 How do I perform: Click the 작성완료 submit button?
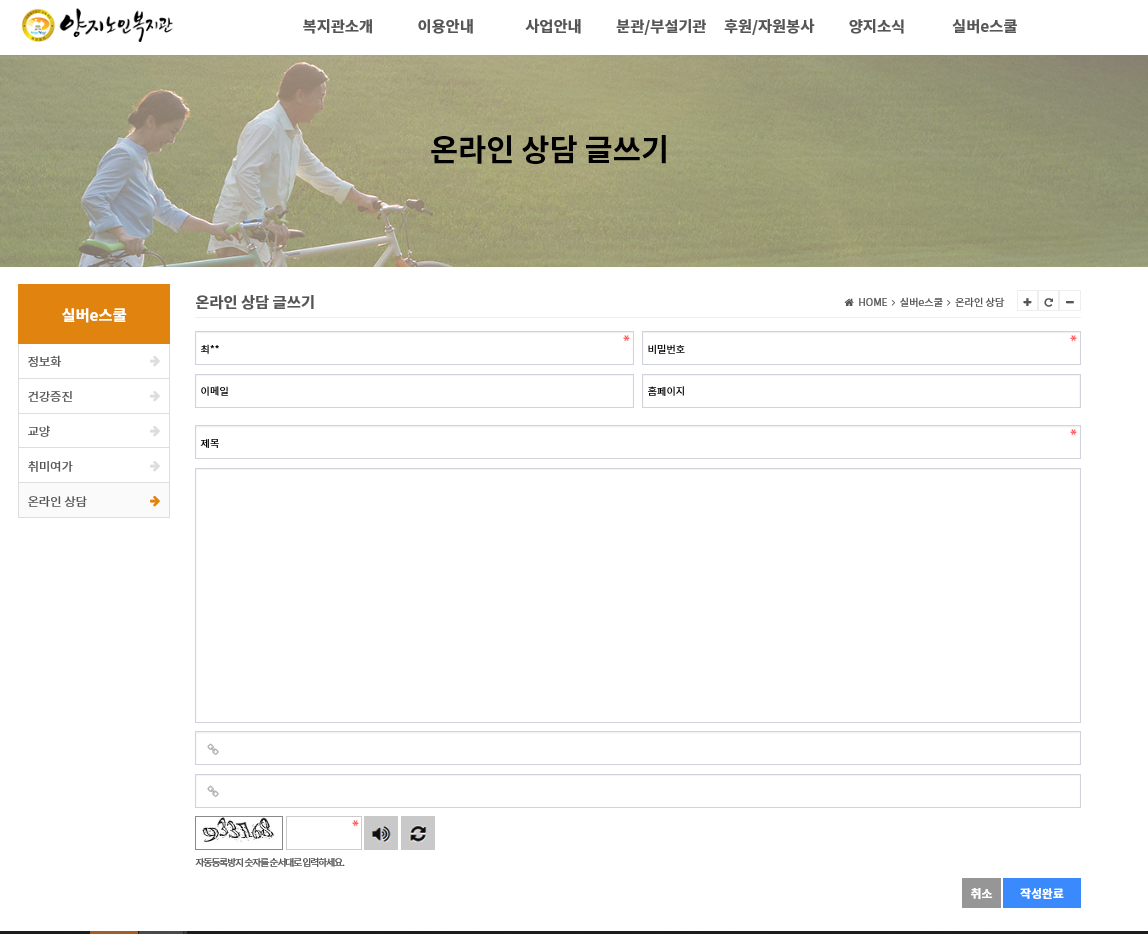(1041, 893)
